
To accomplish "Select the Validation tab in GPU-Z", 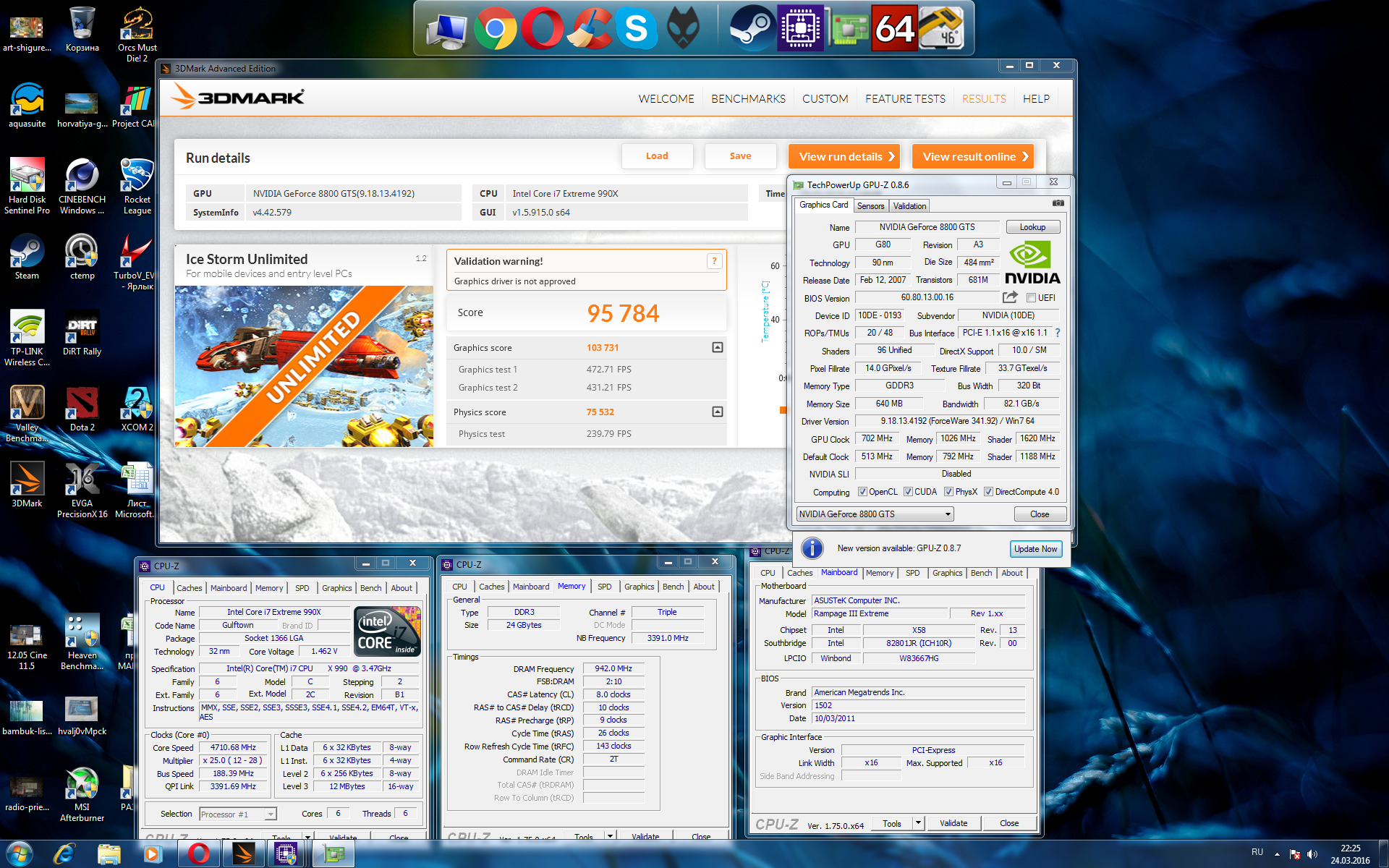I will (909, 206).
